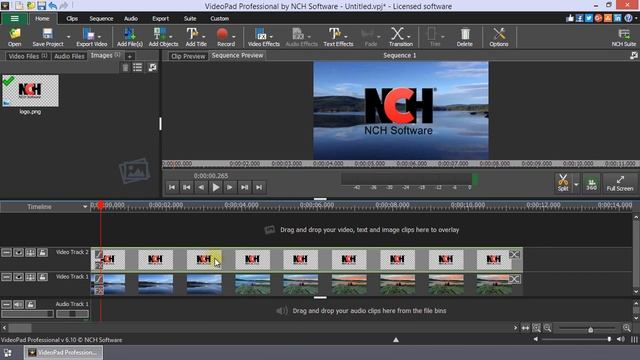
Task: Lock or unlock Video Track 1
Action: [x=42, y=277]
